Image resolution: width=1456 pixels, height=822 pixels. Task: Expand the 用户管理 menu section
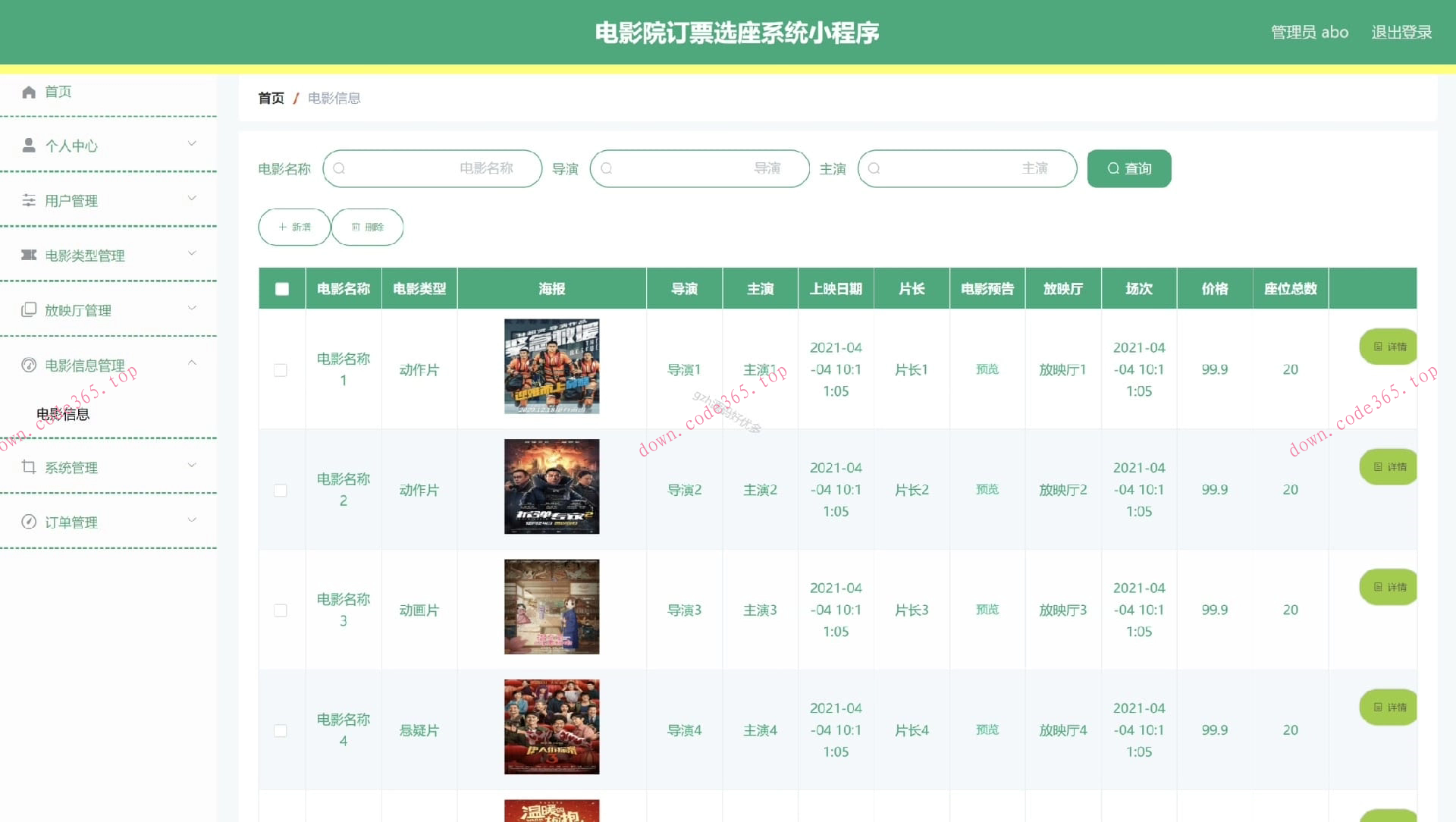[x=191, y=198]
